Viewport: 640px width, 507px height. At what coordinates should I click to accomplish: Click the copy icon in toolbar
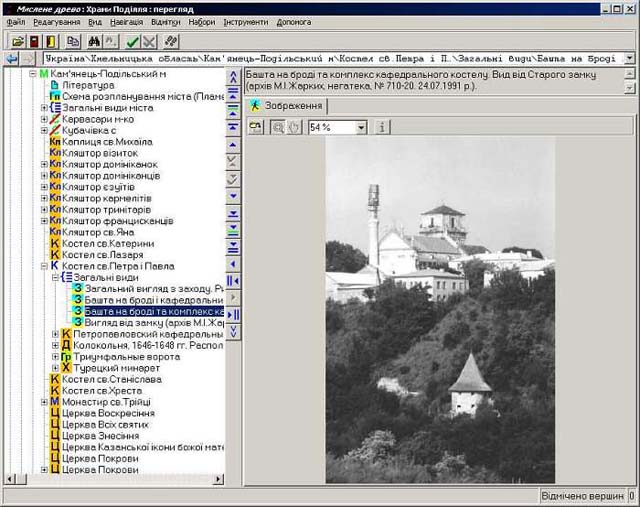tap(73, 41)
